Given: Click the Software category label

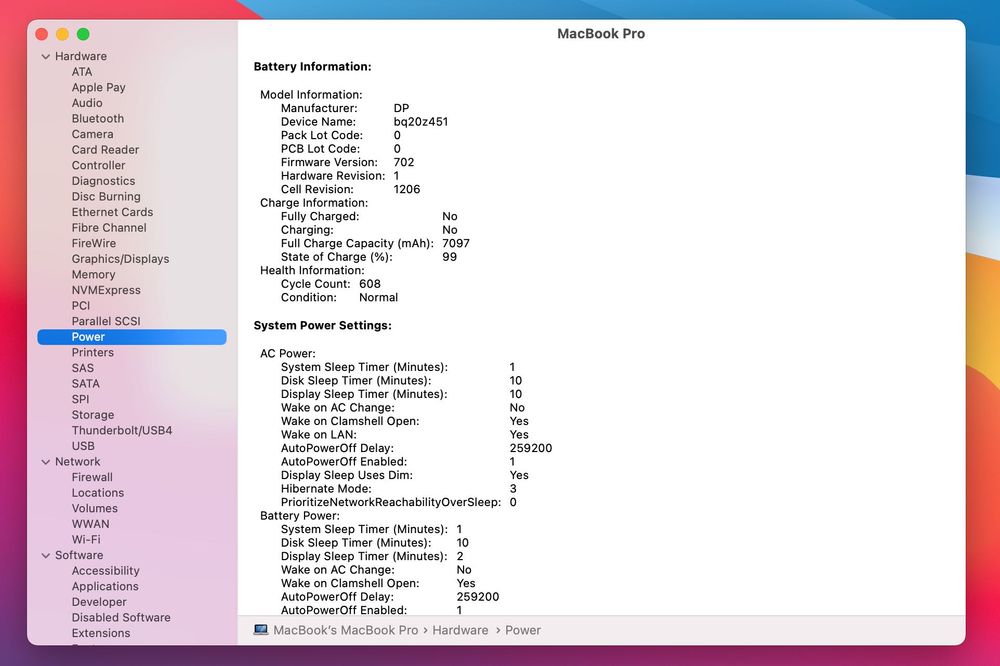Looking at the screenshot, I should coord(79,556).
